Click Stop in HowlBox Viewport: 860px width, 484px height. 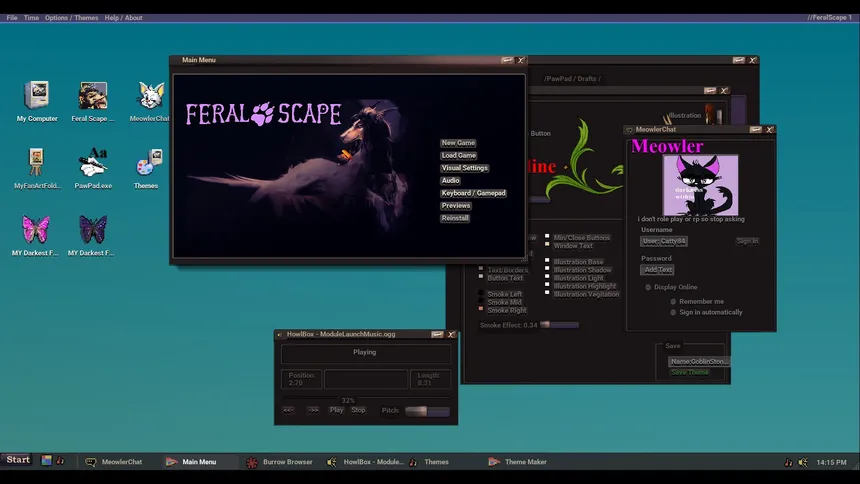(358, 410)
